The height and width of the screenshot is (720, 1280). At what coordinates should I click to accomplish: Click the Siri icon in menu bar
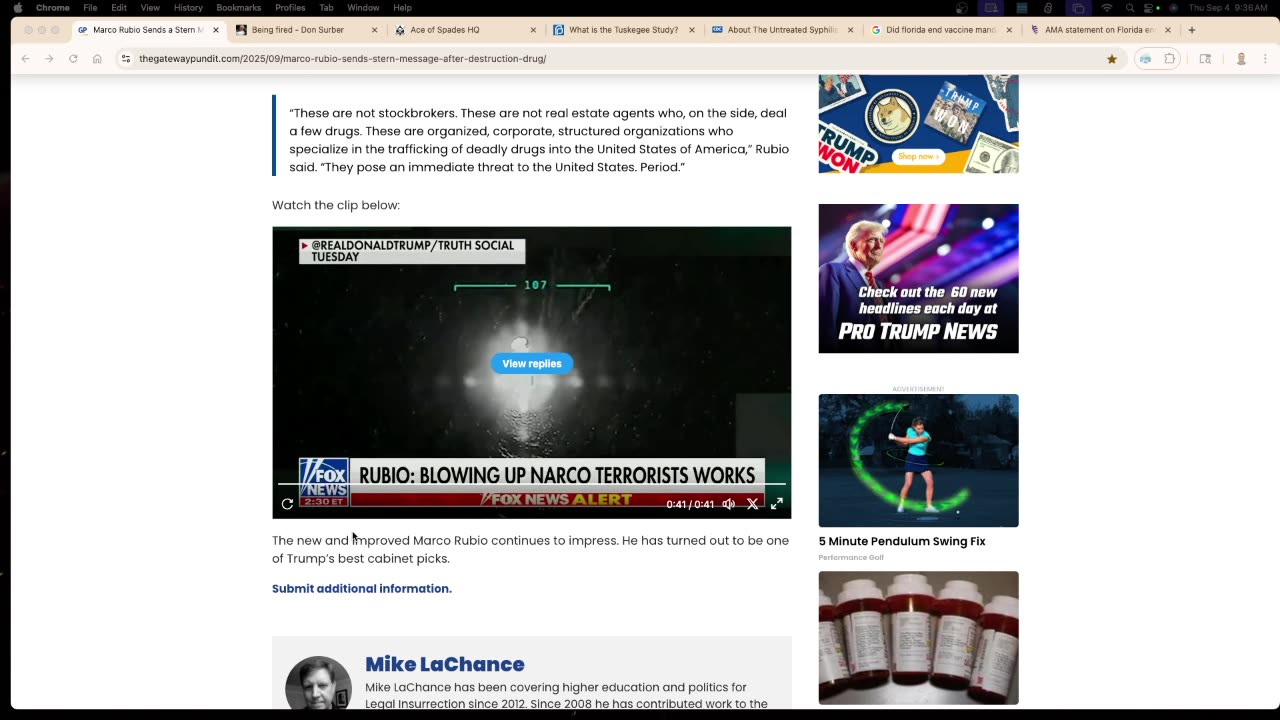click(x=1173, y=8)
